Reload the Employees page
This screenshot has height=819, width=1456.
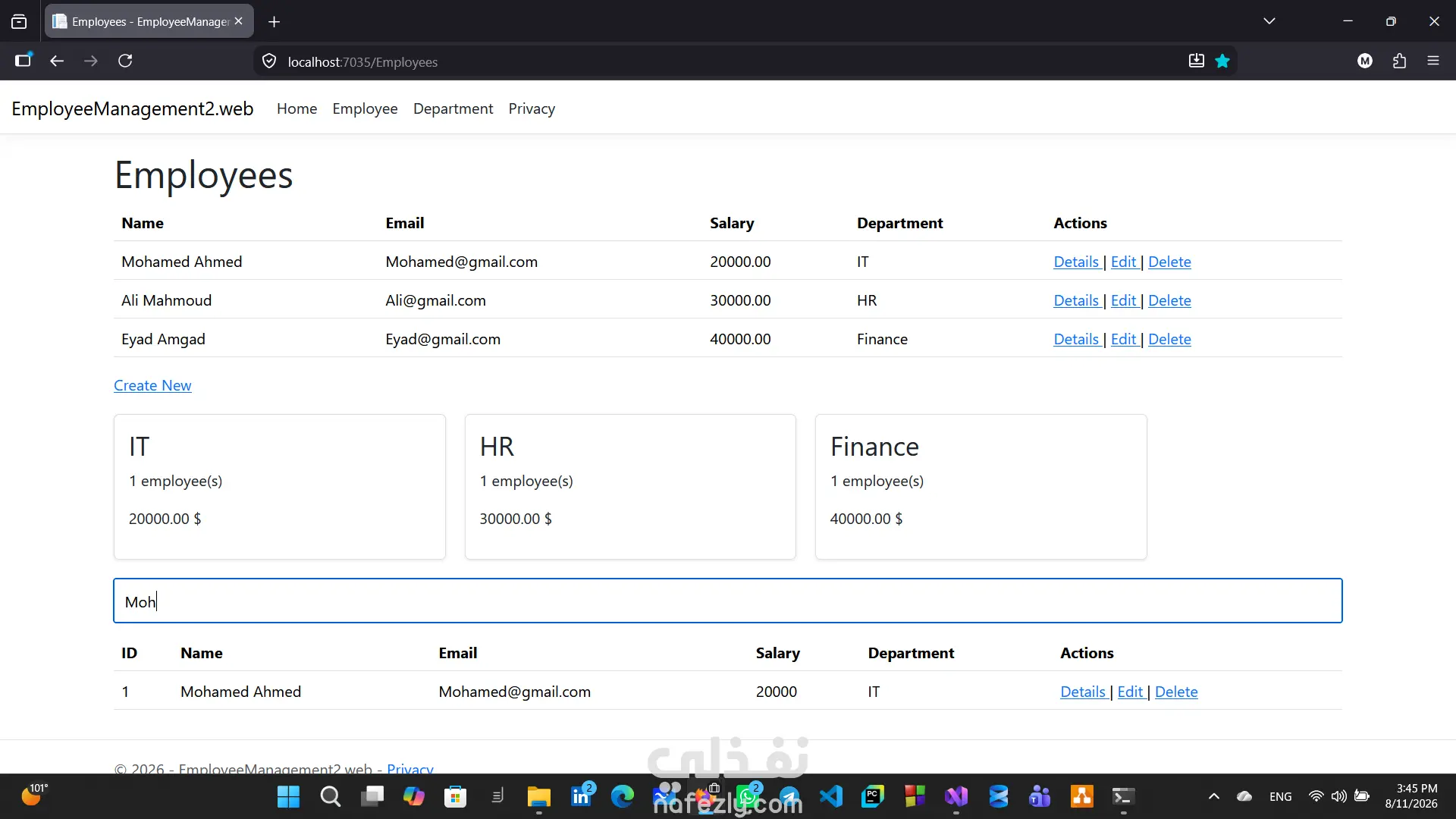(125, 61)
